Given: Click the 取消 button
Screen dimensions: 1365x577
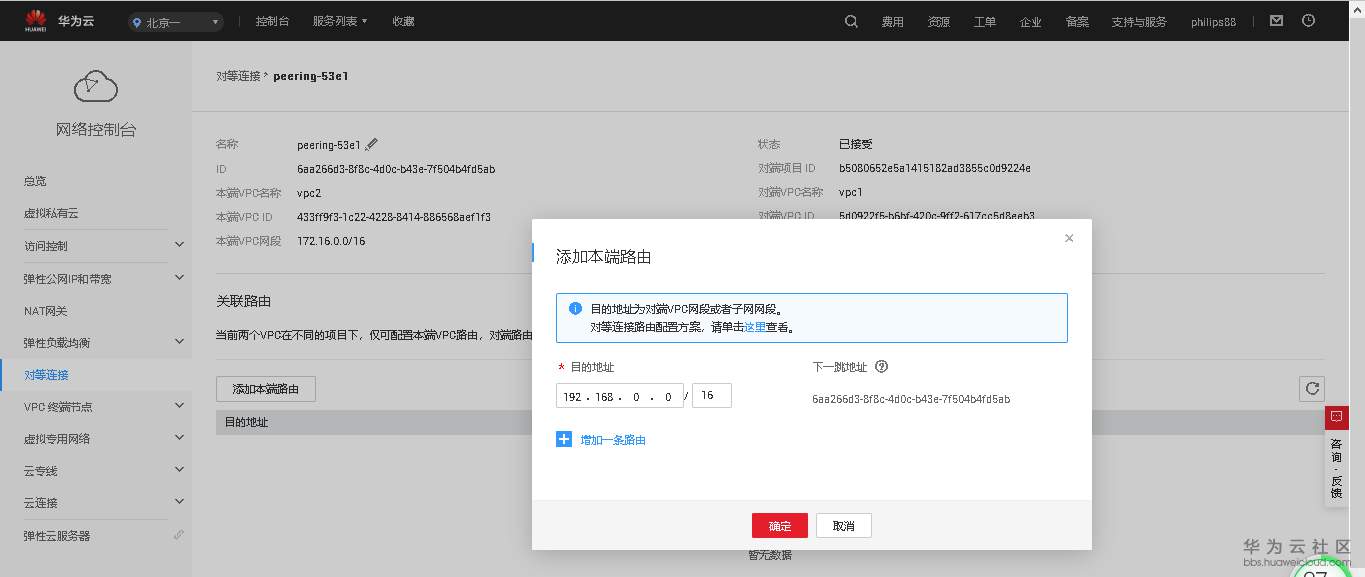Looking at the screenshot, I should 844,526.
